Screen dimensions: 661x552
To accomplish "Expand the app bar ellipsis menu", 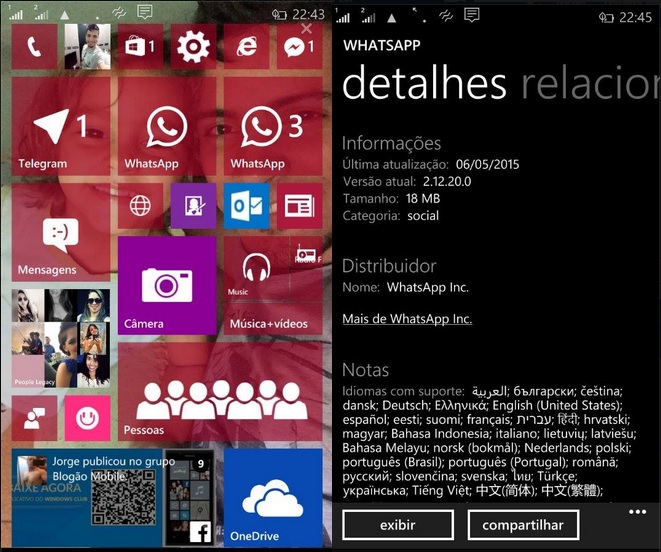I will tap(637, 512).
